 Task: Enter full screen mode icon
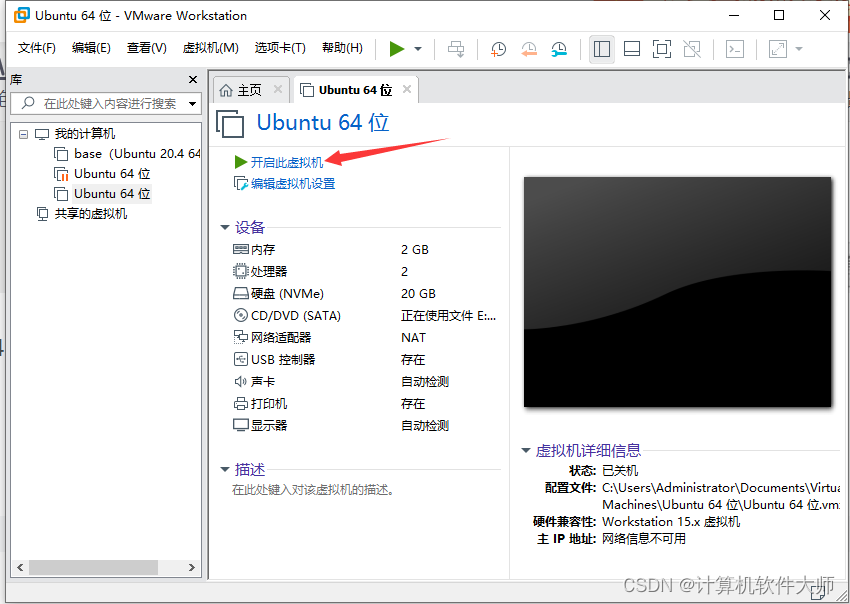(x=662, y=49)
